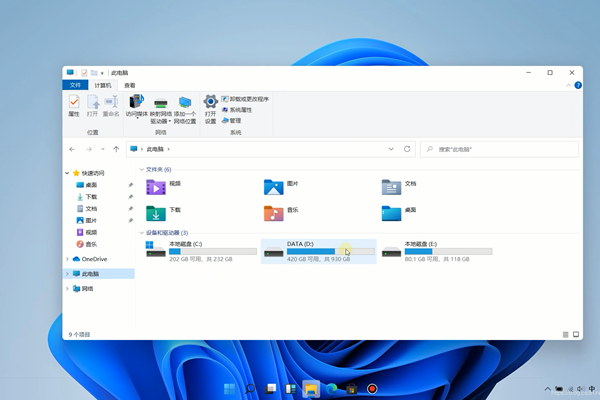
Task: Open Microsoft Edge from the taskbar
Action: [x=331, y=388]
